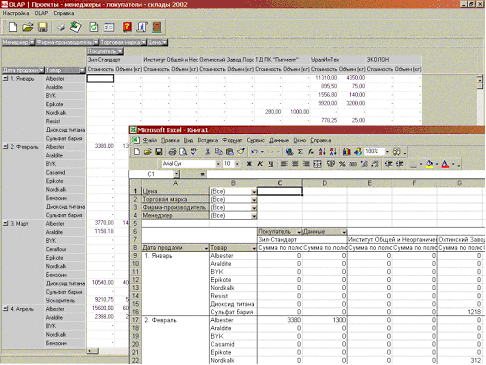Open Формат menu in Excel

click(232, 140)
